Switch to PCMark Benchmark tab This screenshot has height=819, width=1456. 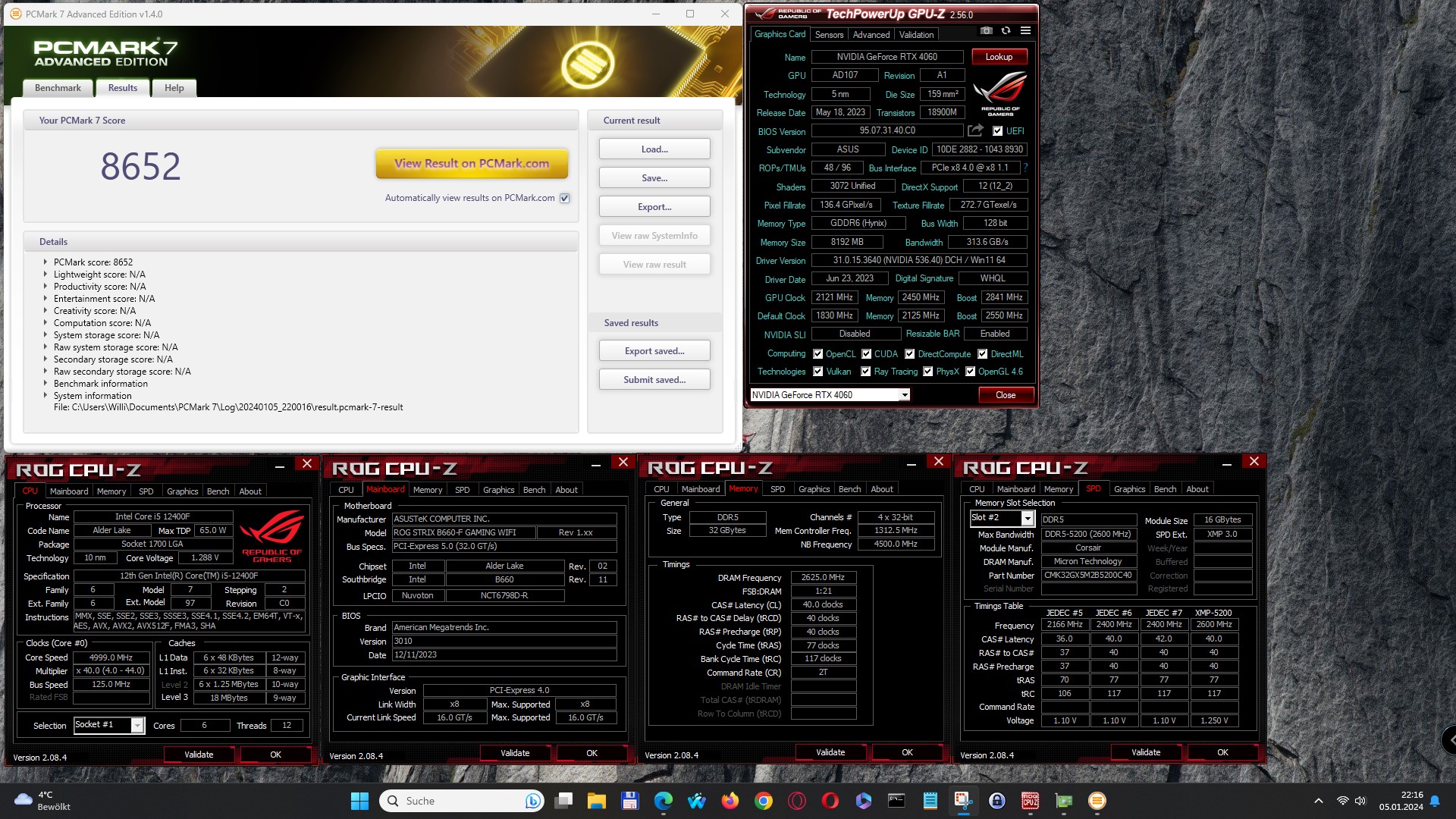pyautogui.click(x=58, y=88)
